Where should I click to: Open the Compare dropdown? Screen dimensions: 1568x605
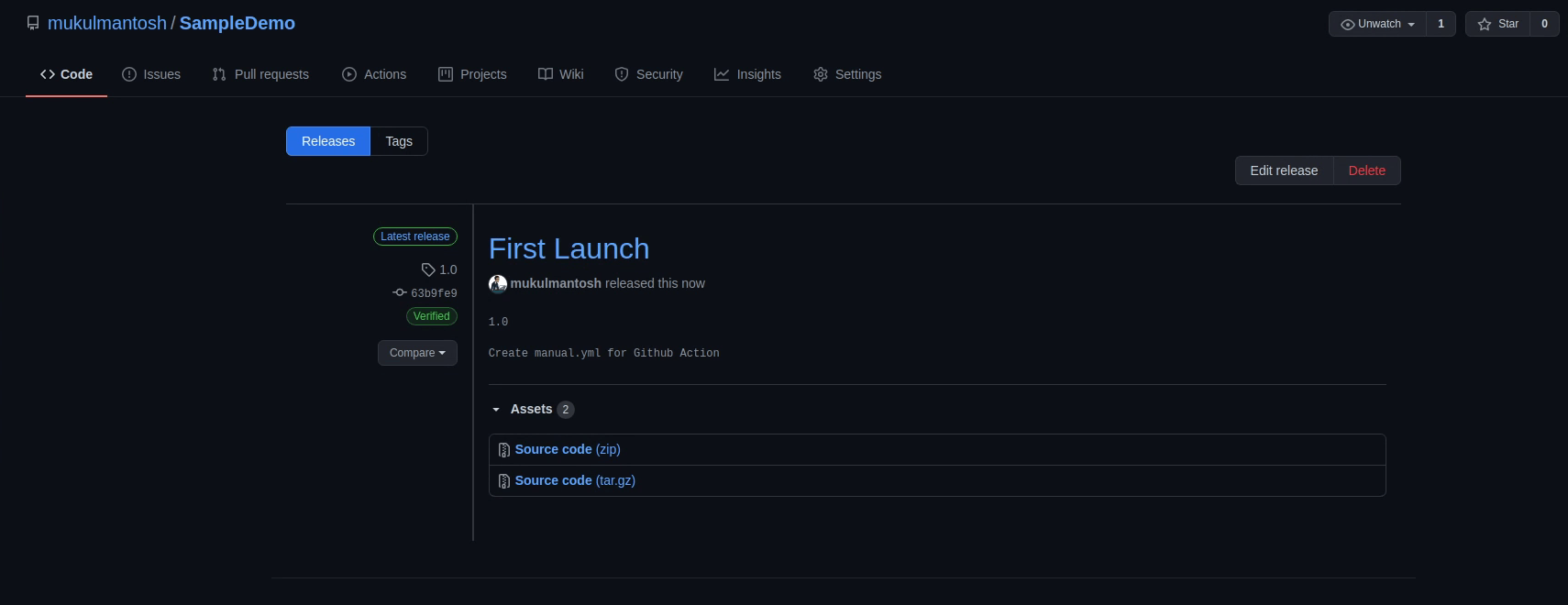417,353
